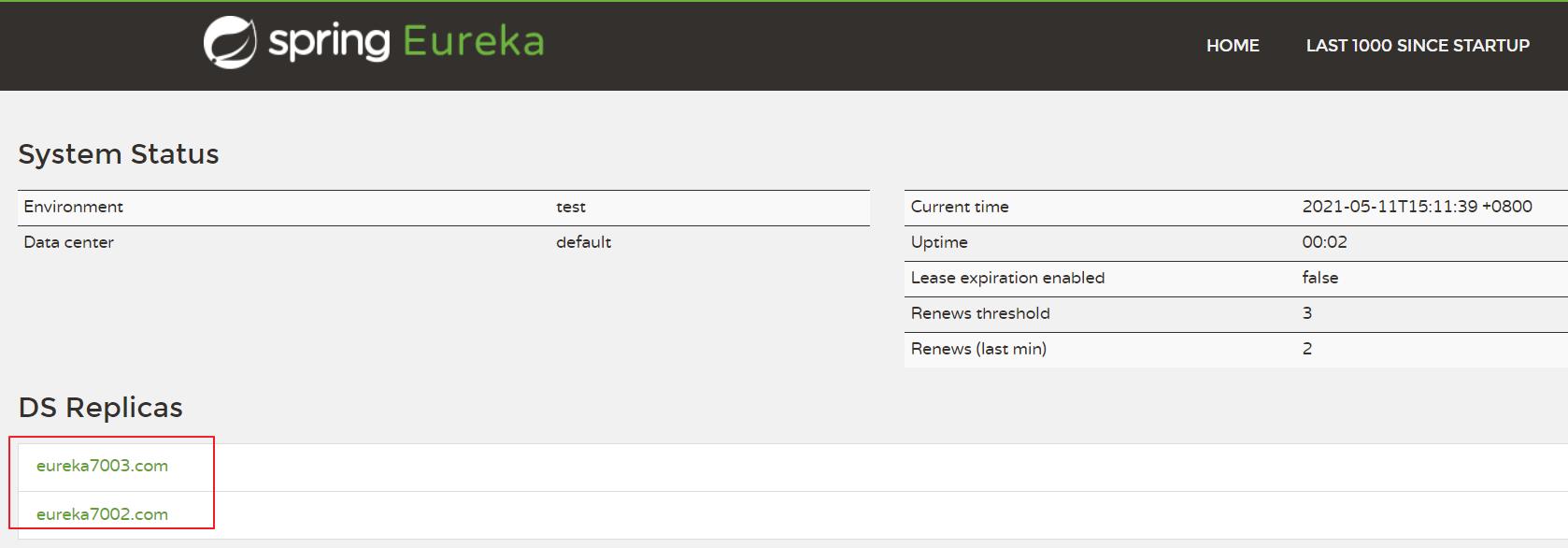Click the Data center row label
This screenshot has height=548, width=1568.
(69, 242)
